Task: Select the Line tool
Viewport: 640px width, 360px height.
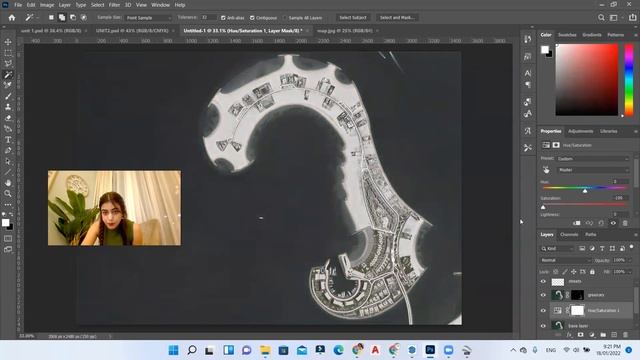Action: pos(8,172)
